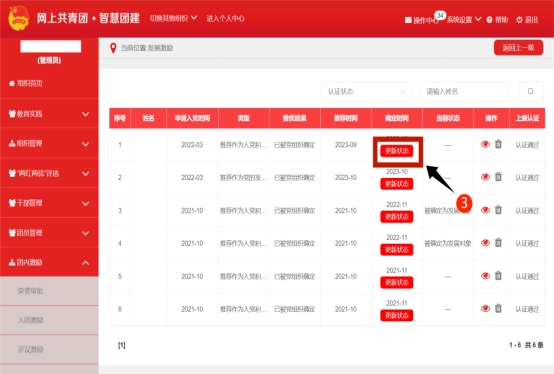
Task: Delete row 4 with trash icon
Action: click(x=498, y=243)
